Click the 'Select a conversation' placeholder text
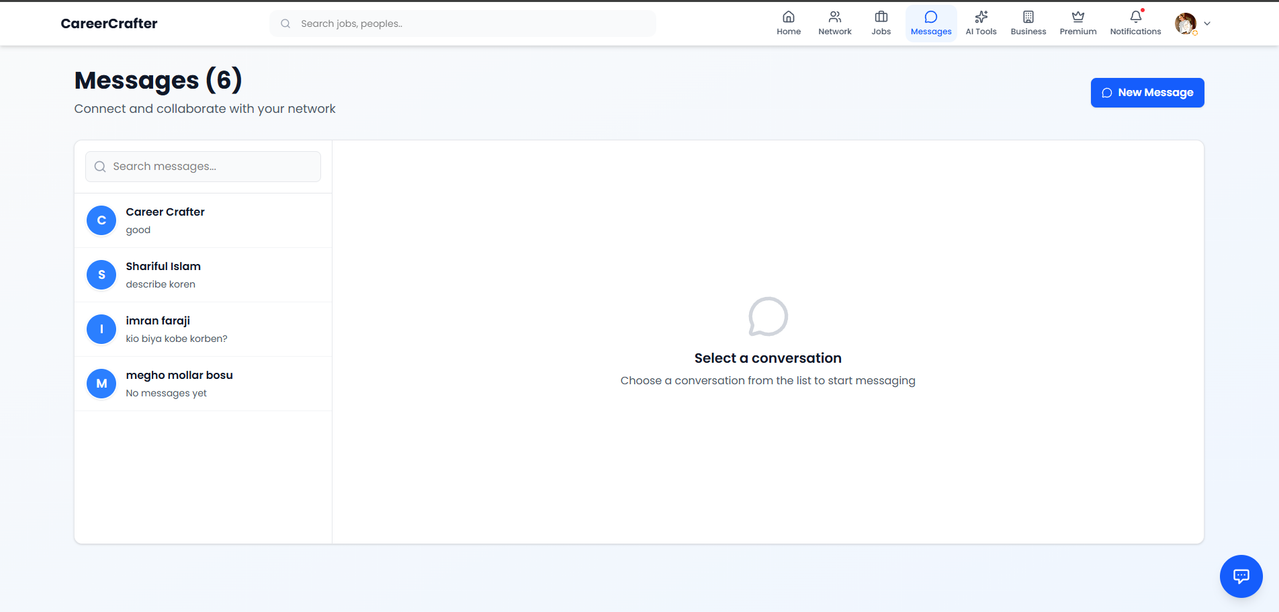 coord(768,358)
